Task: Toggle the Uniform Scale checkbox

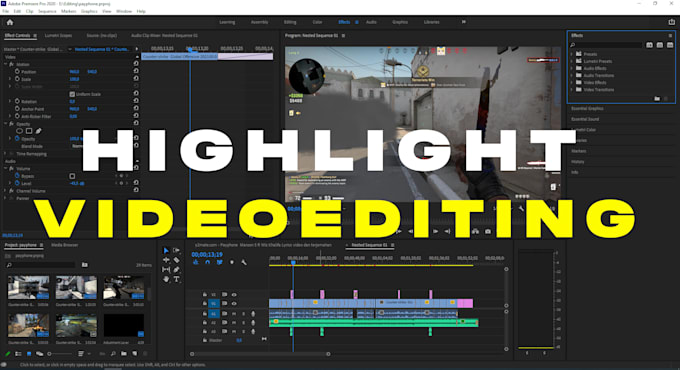Action: [72, 94]
